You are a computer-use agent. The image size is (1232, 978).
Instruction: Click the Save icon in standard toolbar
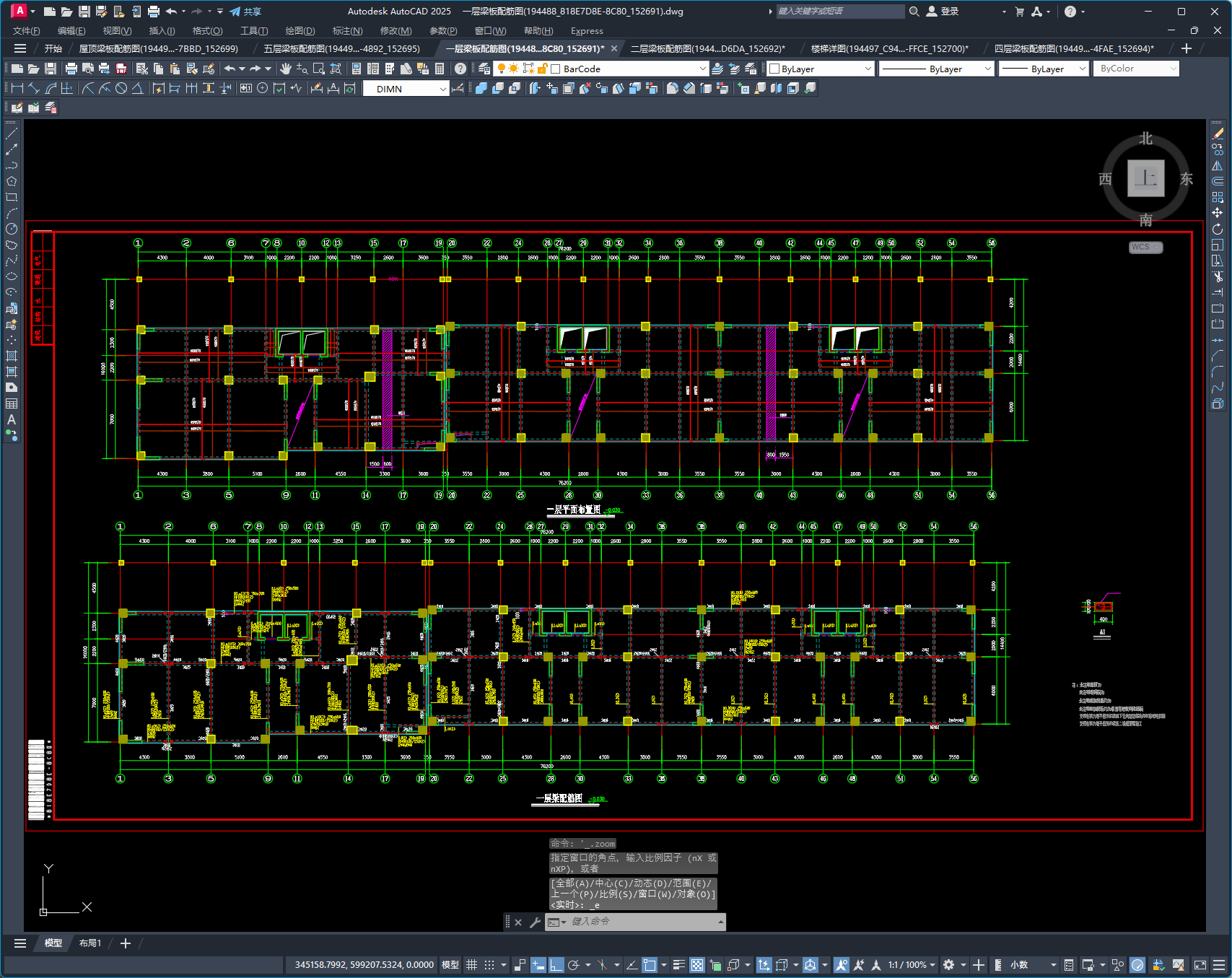pyautogui.click(x=51, y=69)
